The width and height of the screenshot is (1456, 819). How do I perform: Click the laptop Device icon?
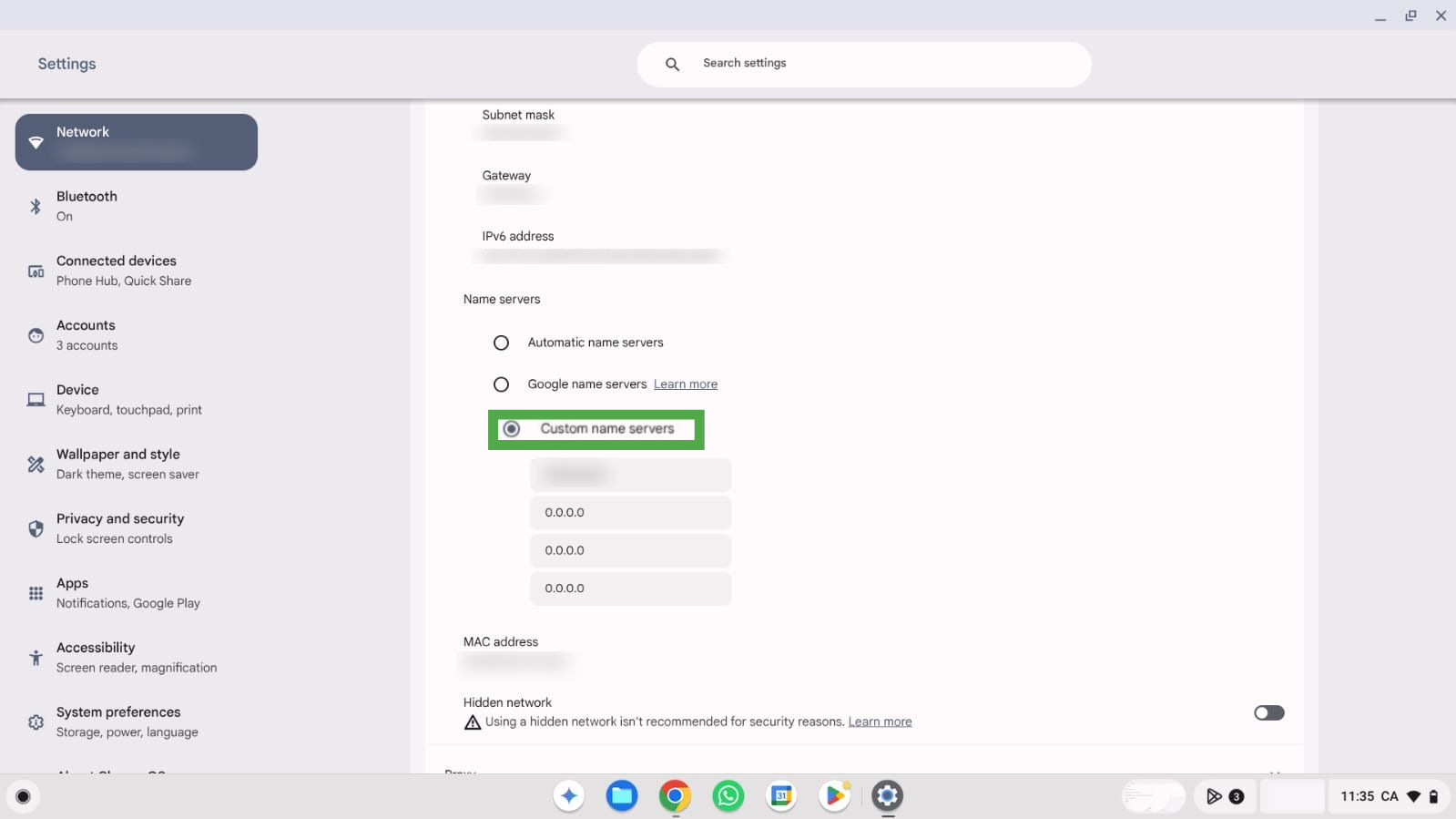pyautogui.click(x=36, y=400)
